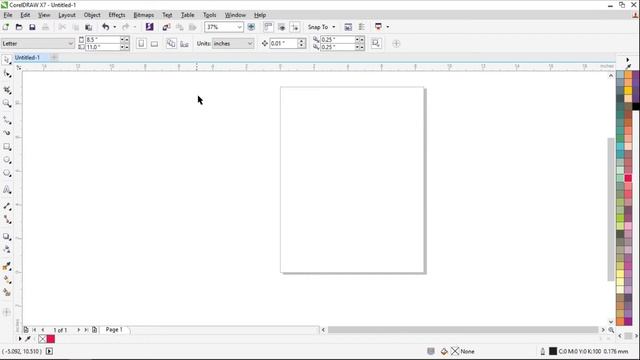This screenshot has height=360, width=640.
Task: Click the Save icon
Action: 32,27
